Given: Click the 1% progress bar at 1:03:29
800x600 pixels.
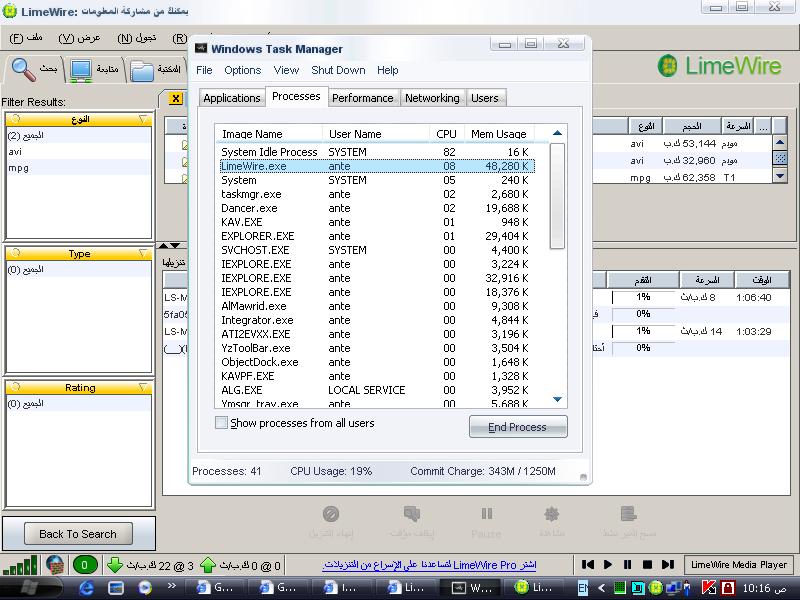Looking at the screenshot, I should (x=644, y=331).
